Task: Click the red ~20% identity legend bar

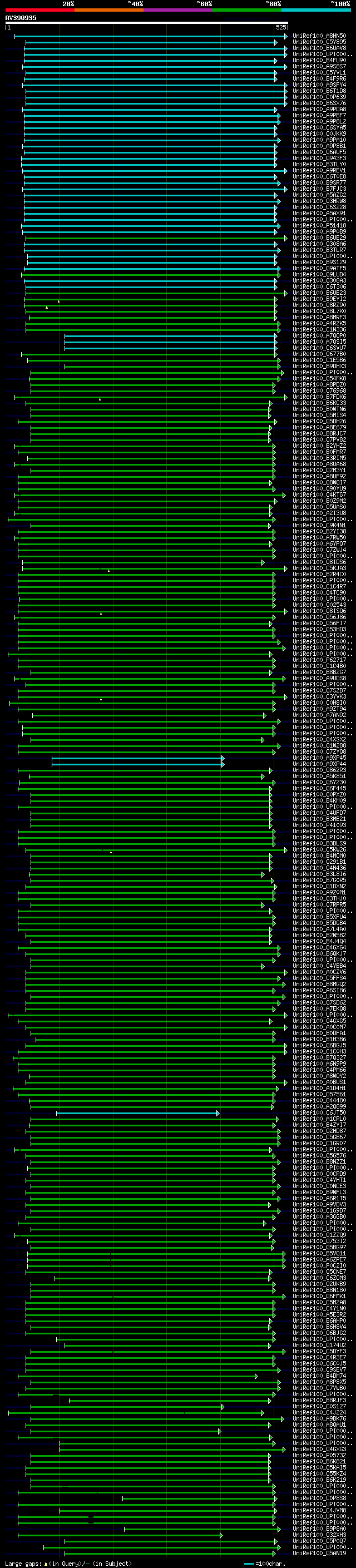Action: point(40,10)
